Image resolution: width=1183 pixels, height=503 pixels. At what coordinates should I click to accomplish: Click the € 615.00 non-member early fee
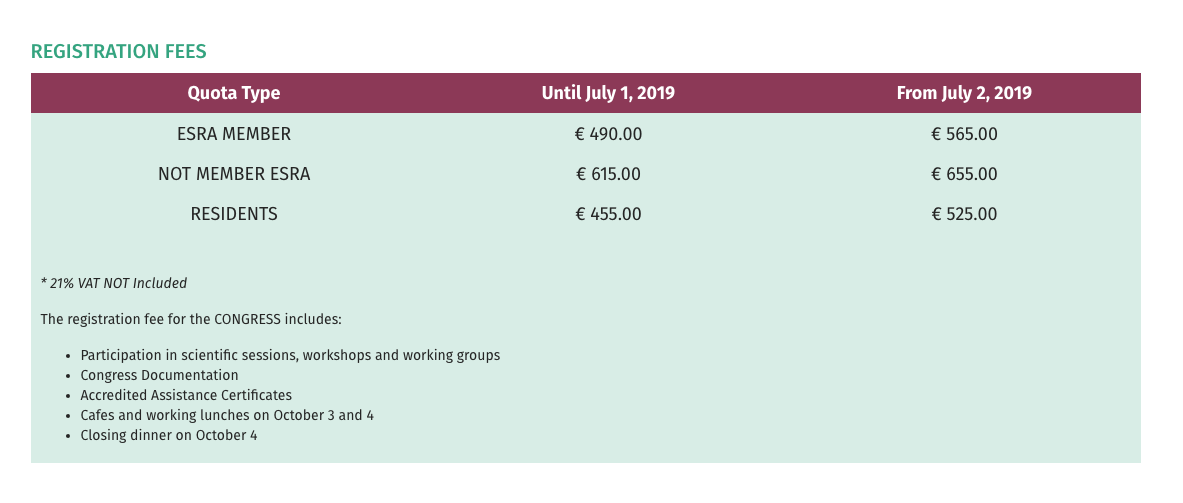pyautogui.click(x=608, y=174)
